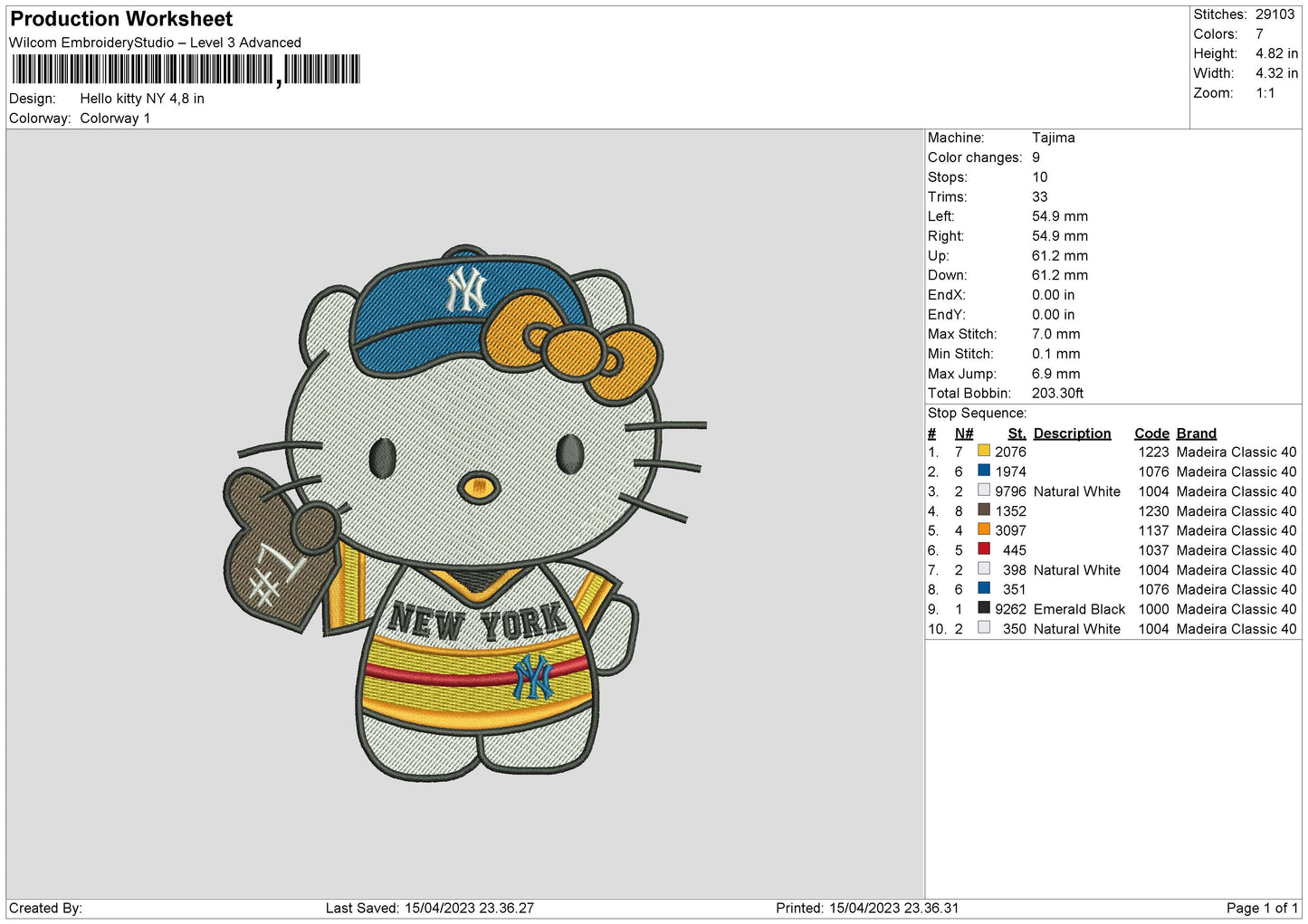Choose the black swatch beside 9262 stitches
This screenshot has width=1308, height=924.
coord(984,608)
